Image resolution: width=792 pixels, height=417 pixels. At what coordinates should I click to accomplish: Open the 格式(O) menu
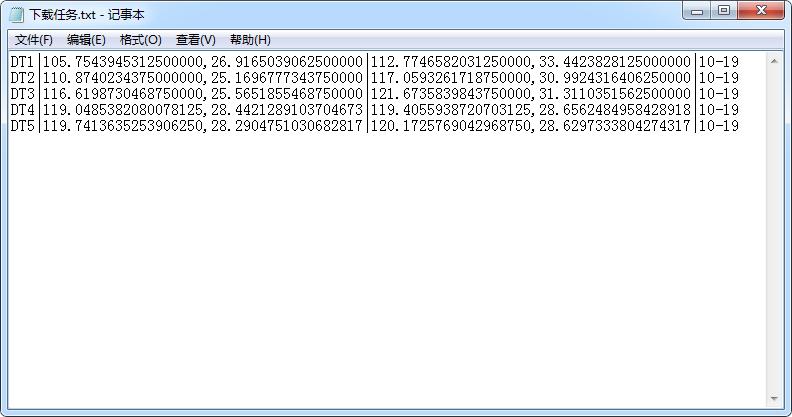140,40
